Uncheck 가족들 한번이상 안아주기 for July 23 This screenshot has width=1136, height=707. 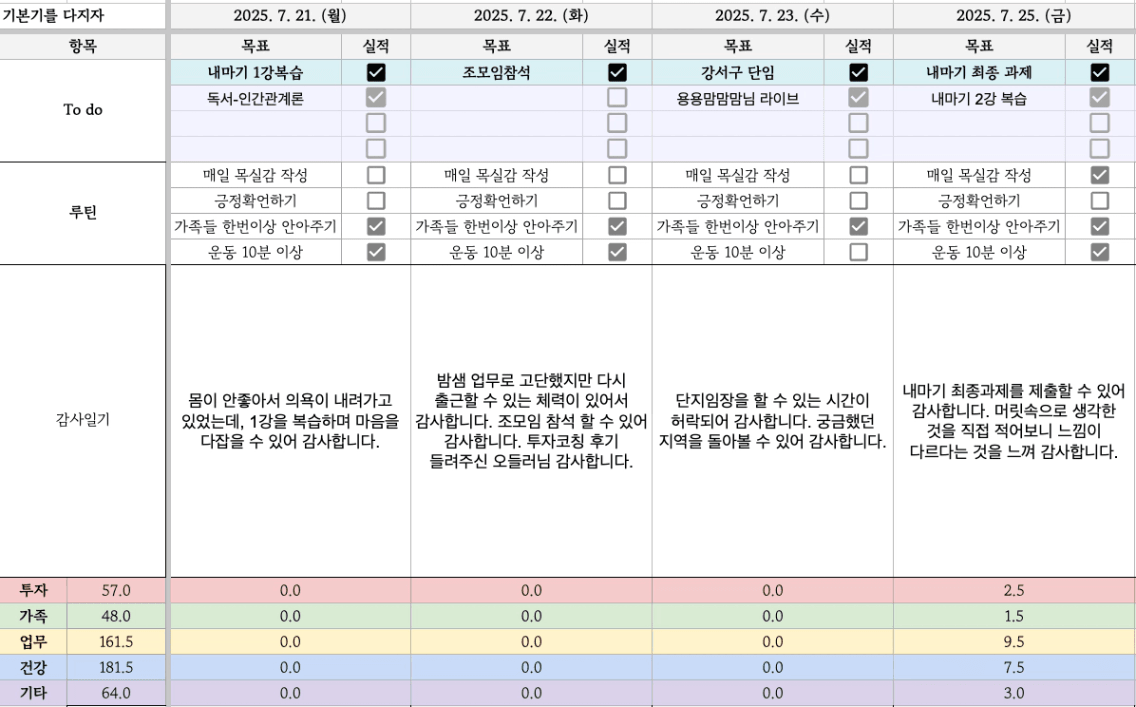coord(859,226)
